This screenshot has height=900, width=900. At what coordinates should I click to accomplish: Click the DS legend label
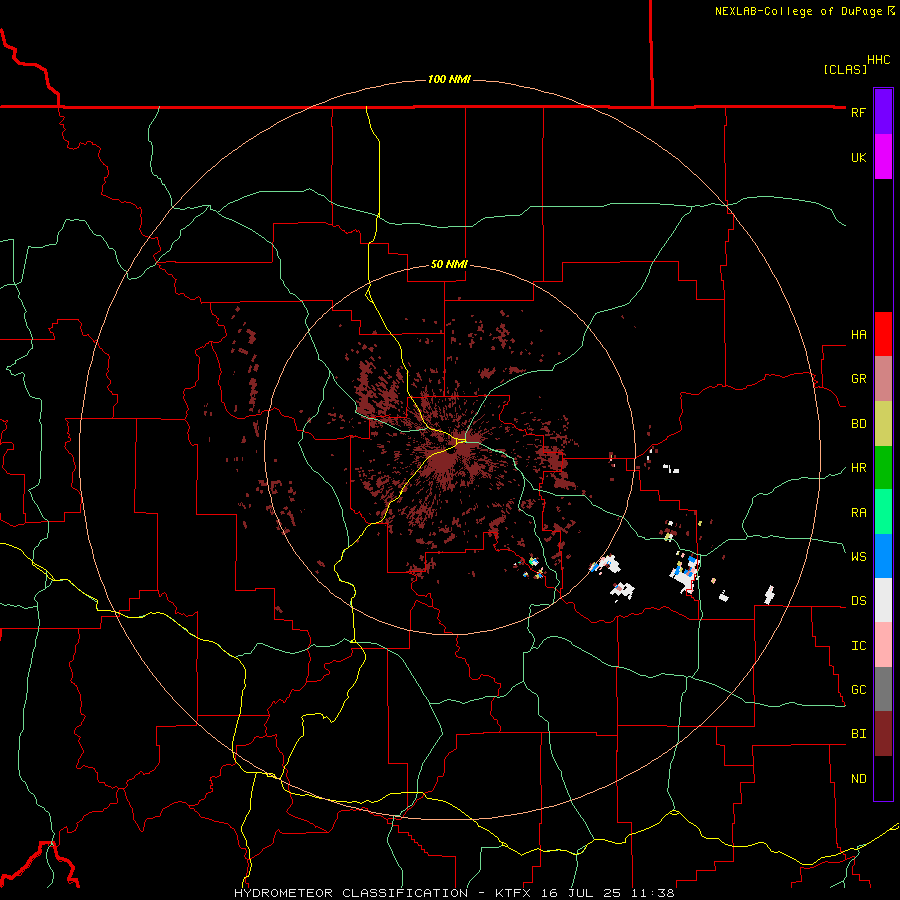tap(858, 601)
